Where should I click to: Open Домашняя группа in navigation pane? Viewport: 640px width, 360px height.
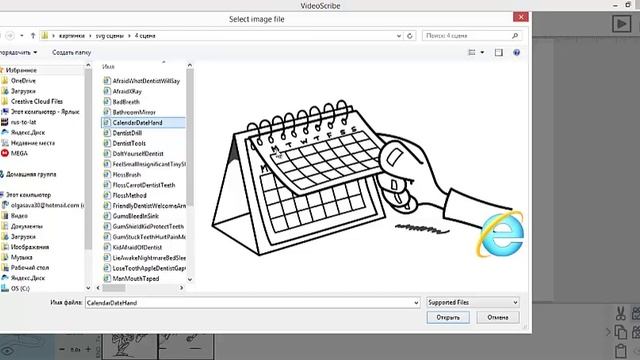pyautogui.click(x=31, y=174)
